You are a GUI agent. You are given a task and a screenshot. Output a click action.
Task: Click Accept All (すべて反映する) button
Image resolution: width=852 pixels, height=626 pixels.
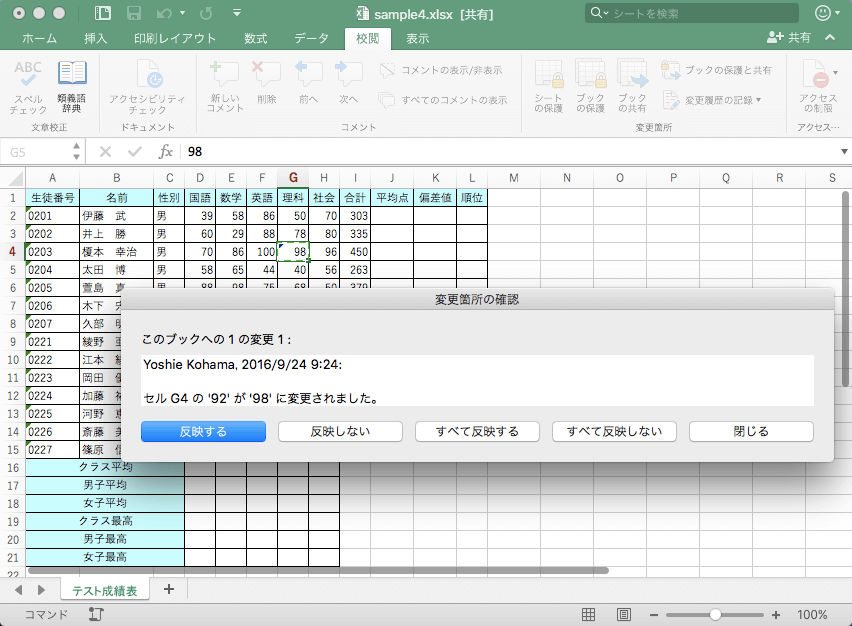pyautogui.click(x=477, y=431)
